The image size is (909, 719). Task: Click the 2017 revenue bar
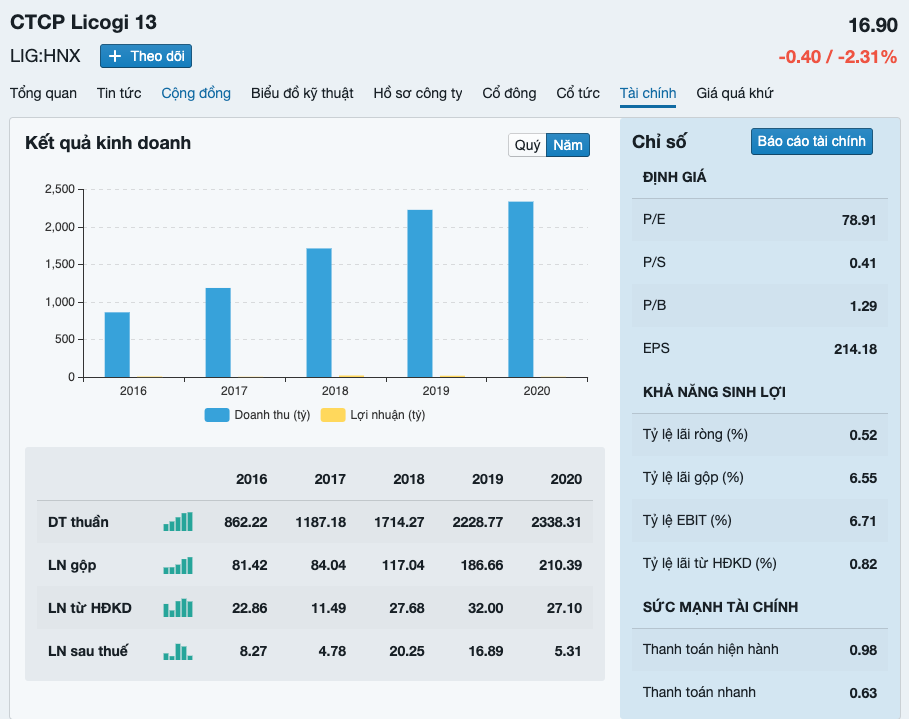click(218, 333)
